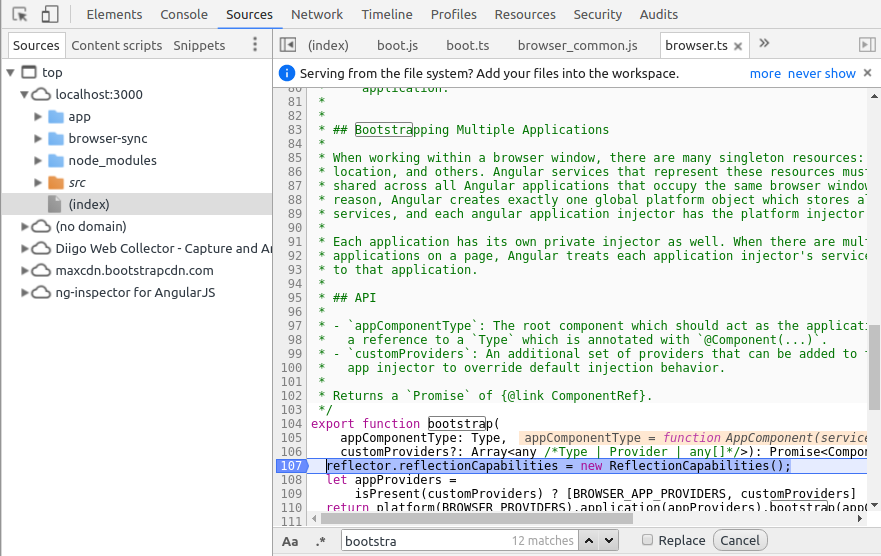
Task: Click the ng-inspector cloud icon
Action: point(41,293)
